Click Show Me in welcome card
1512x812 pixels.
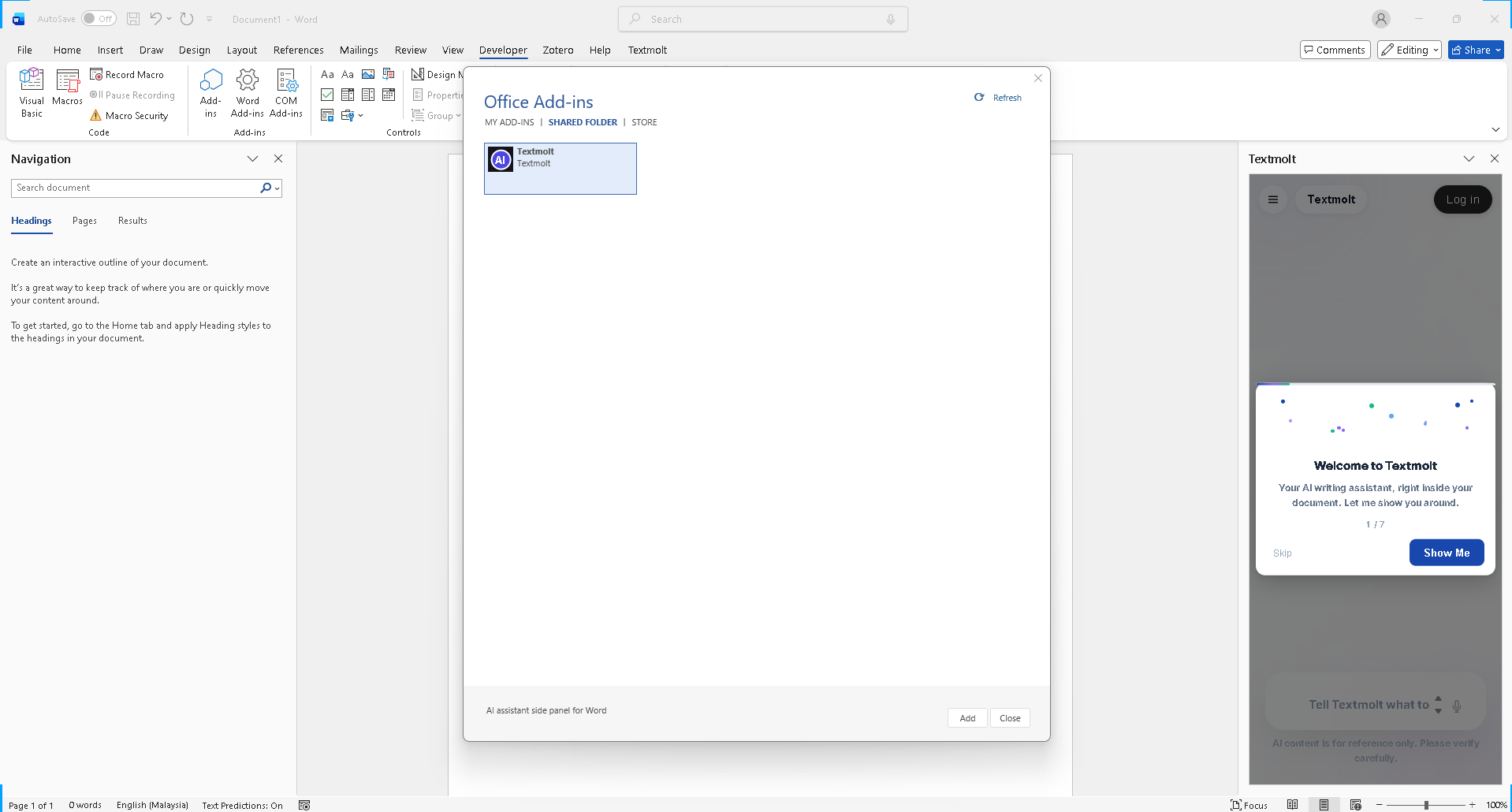(1447, 553)
